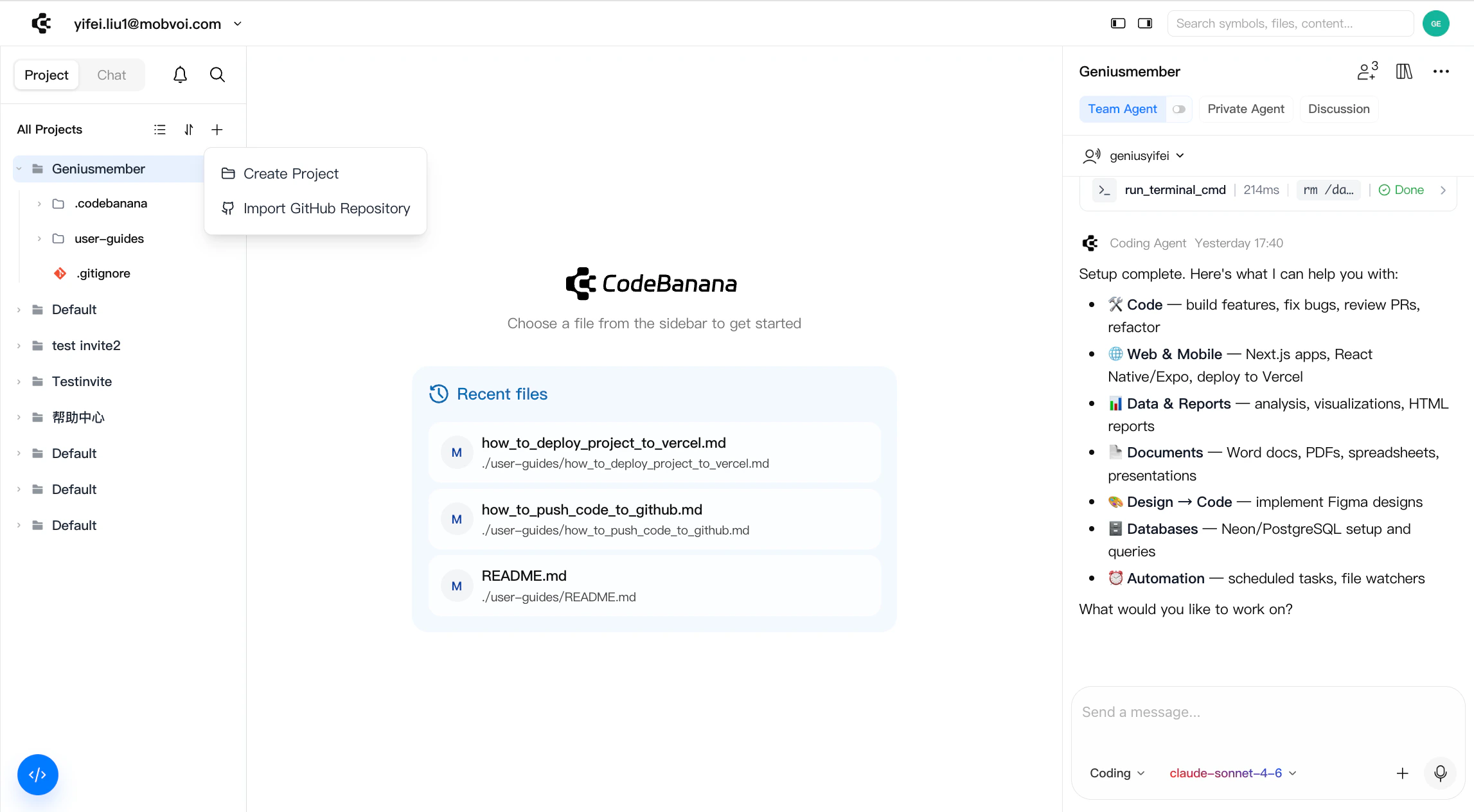Screen dimensions: 1474x812
Task: Click the .gitignore git icon
Action: point(60,274)
